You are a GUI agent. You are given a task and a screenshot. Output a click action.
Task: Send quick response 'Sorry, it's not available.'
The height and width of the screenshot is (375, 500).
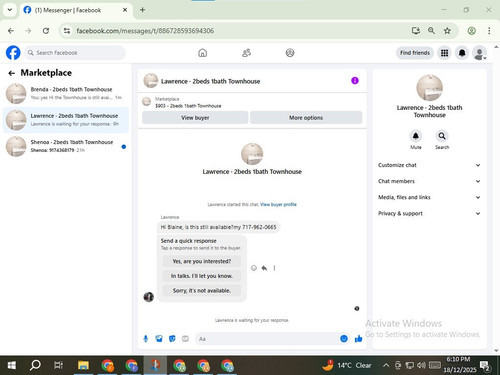coord(202,291)
